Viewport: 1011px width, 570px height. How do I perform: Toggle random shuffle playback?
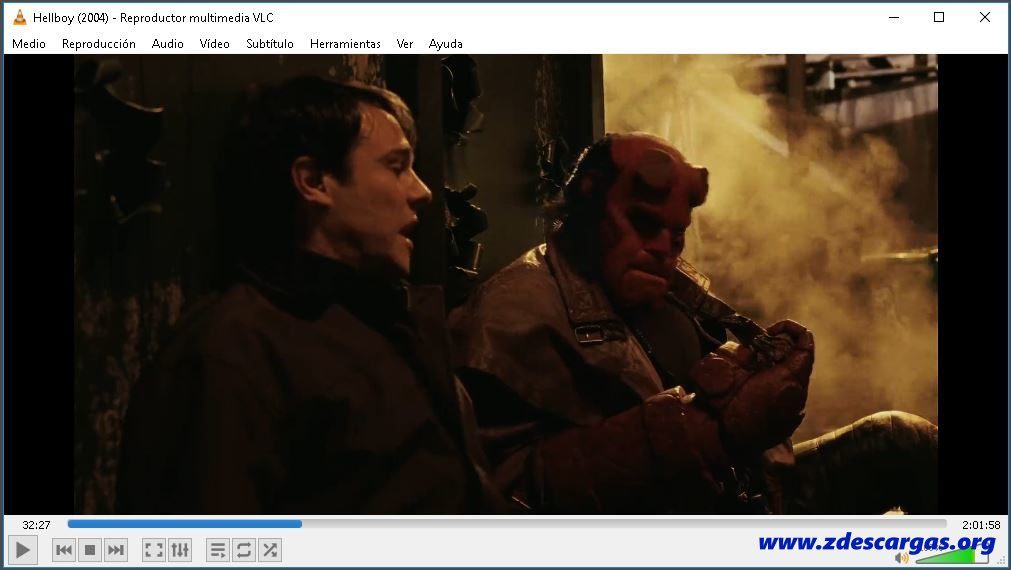point(270,550)
